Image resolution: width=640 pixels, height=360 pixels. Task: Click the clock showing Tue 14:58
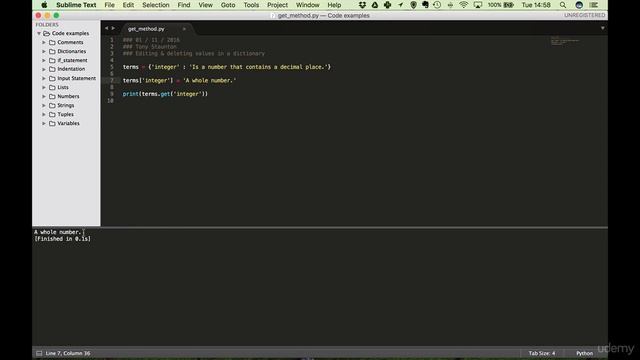coord(536,5)
